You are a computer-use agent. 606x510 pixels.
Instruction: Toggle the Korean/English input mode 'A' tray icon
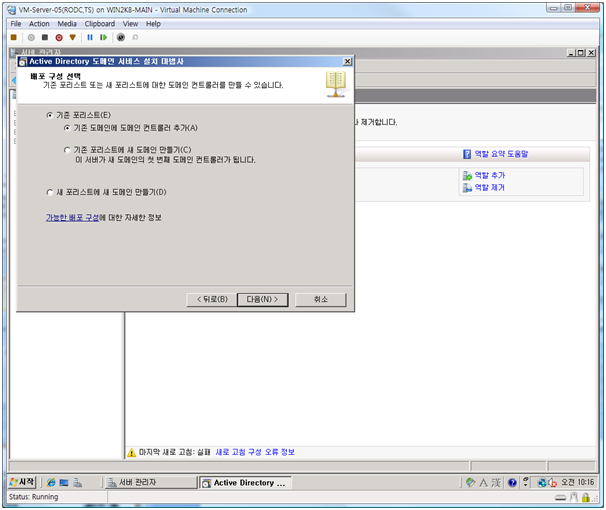coord(483,483)
